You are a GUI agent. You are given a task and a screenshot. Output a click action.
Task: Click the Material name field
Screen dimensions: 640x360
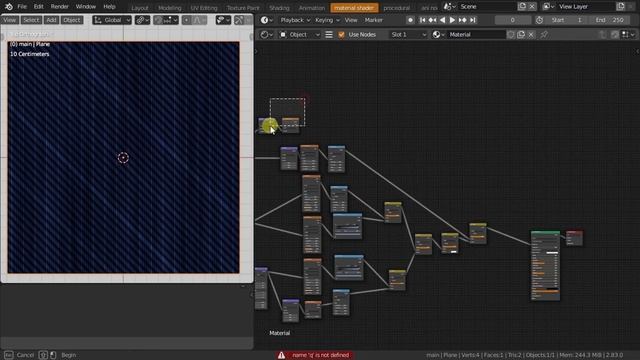tap(476, 35)
